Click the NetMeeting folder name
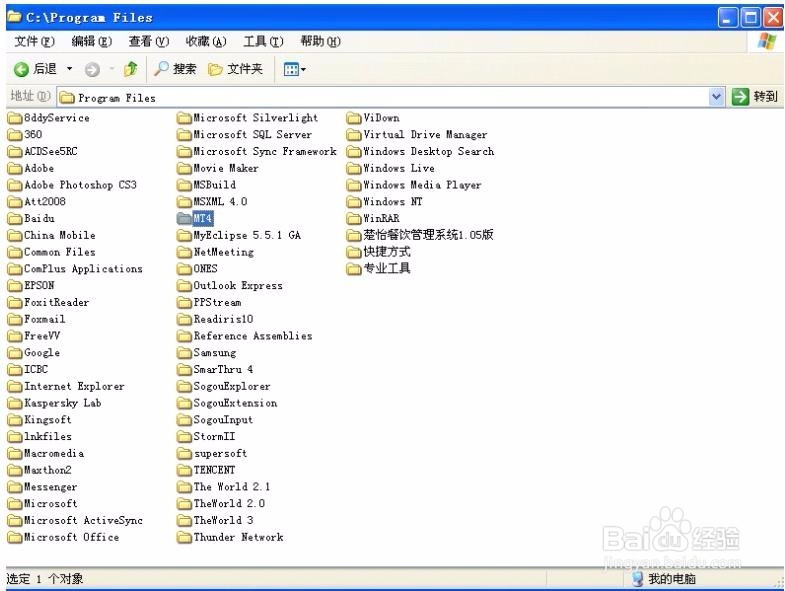 (x=224, y=252)
